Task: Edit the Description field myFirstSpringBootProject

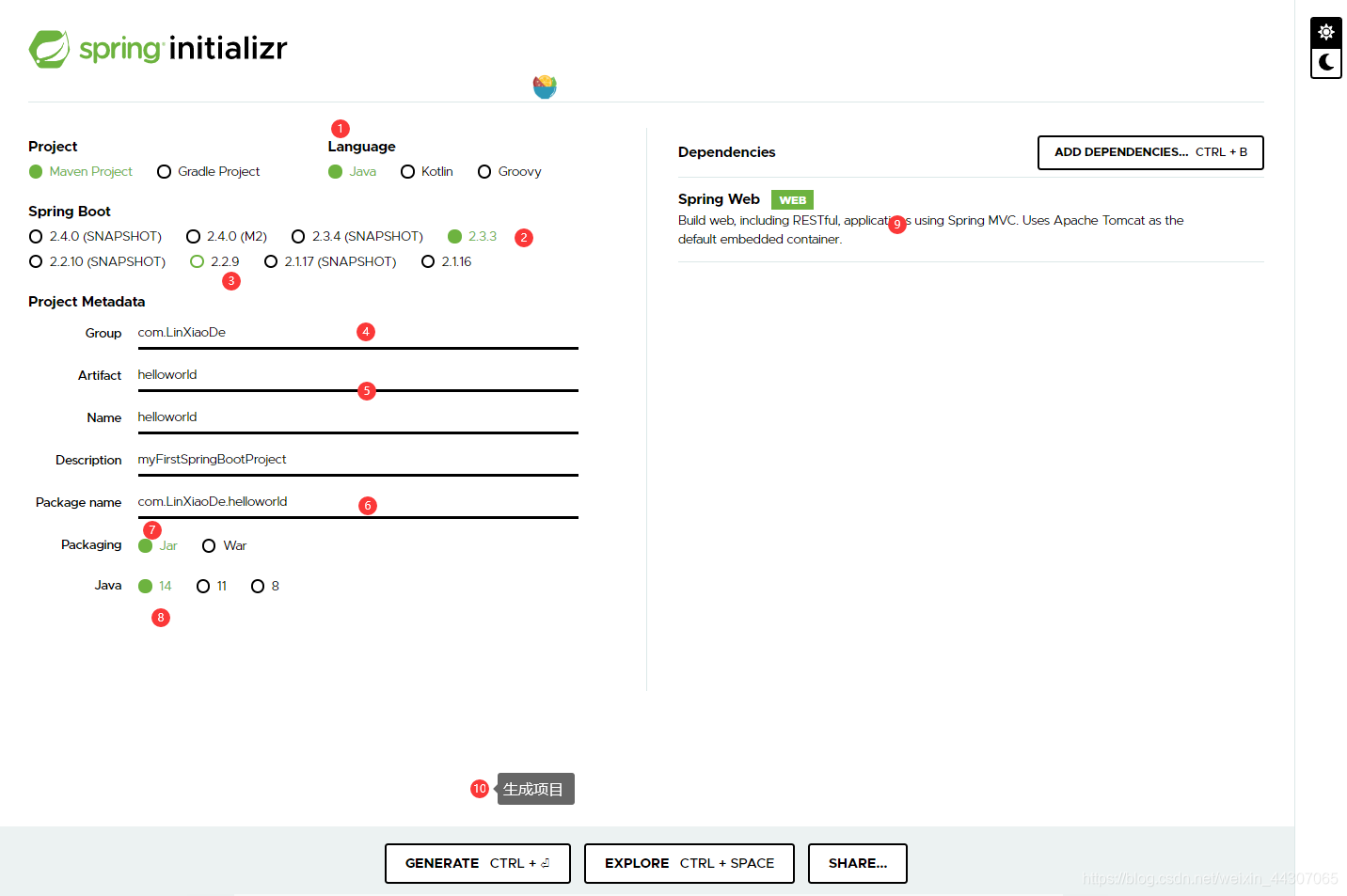Action: point(357,460)
